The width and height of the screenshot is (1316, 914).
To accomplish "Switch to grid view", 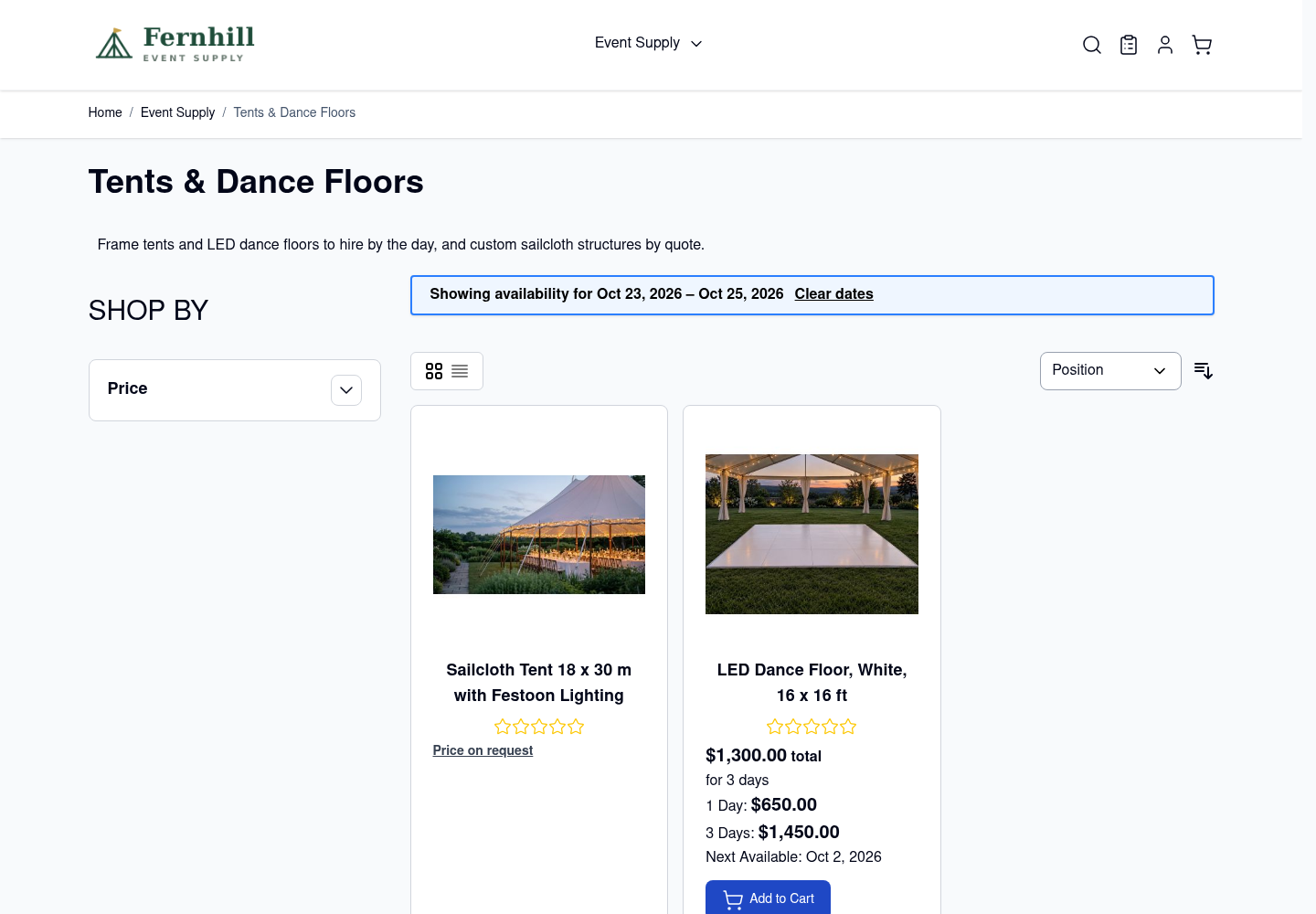I will pos(434,371).
